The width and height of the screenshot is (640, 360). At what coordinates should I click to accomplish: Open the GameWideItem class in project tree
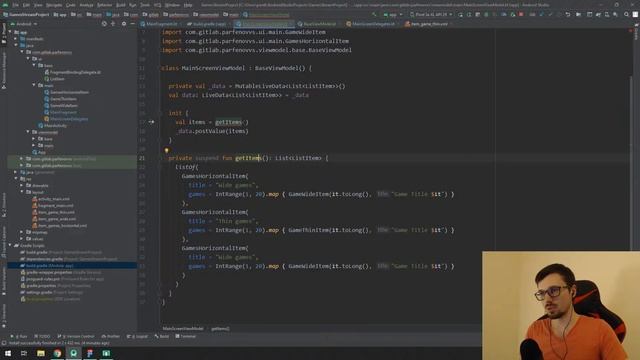[60, 106]
